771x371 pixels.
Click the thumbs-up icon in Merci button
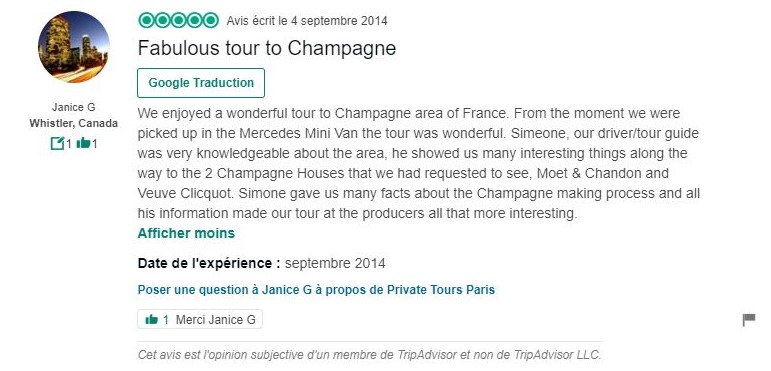pos(152,320)
